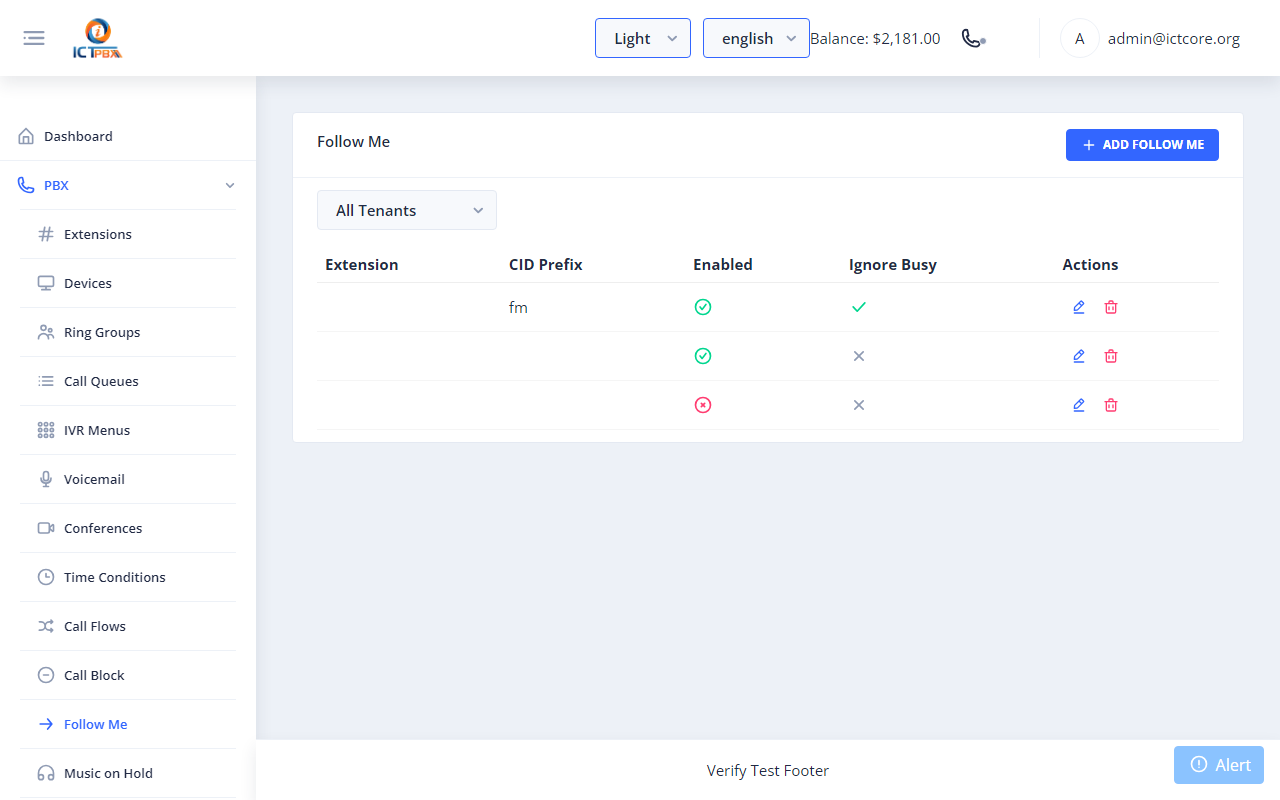Click the ICTPBX logo
1280x800 pixels.
tap(98, 39)
